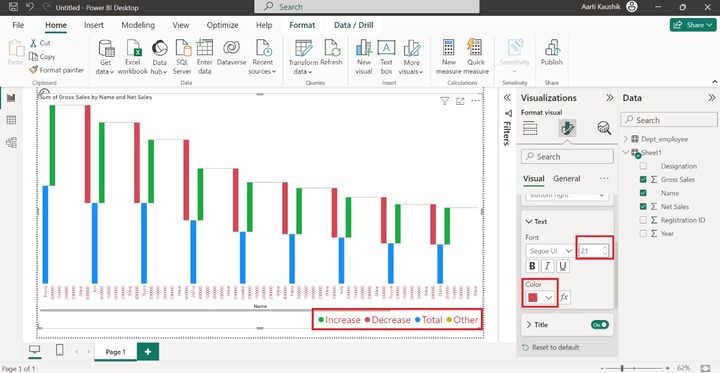Click the Cut command
Screen dimensions: 720x373
click(40, 43)
